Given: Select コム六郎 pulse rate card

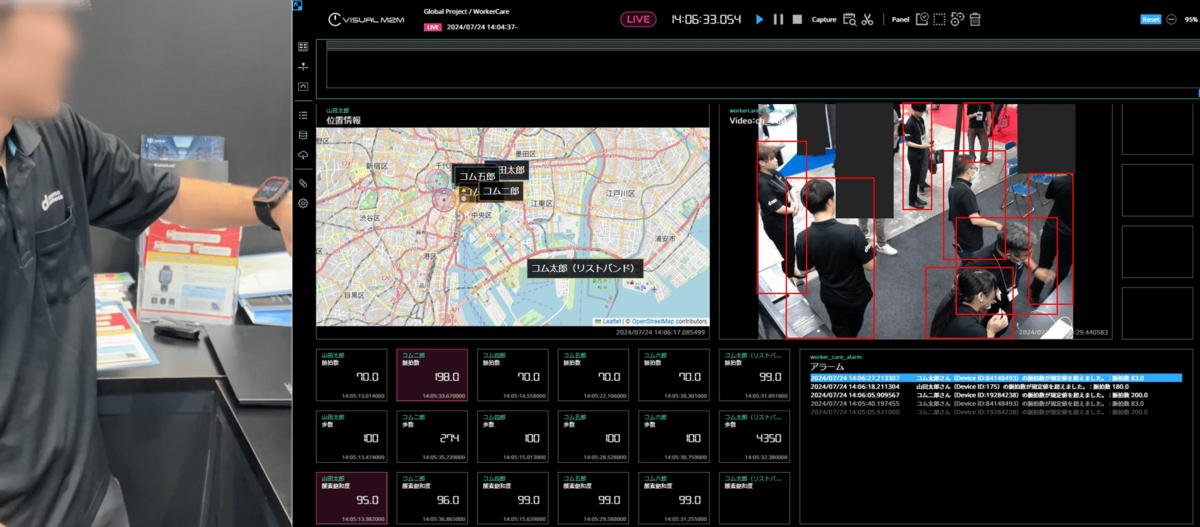Looking at the screenshot, I should (674, 375).
